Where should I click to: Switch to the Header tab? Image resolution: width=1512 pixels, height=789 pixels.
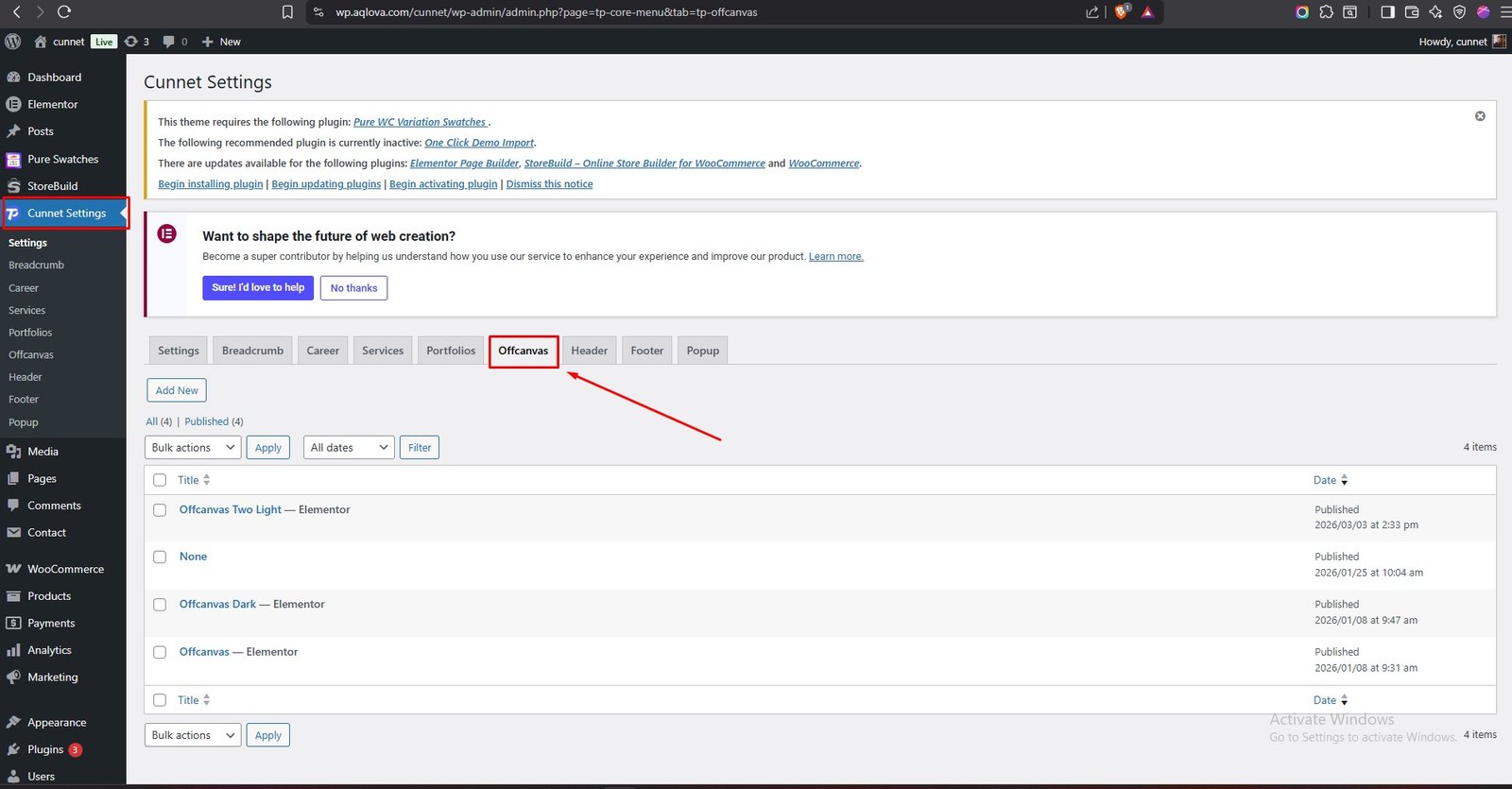[x=589, y=351]
